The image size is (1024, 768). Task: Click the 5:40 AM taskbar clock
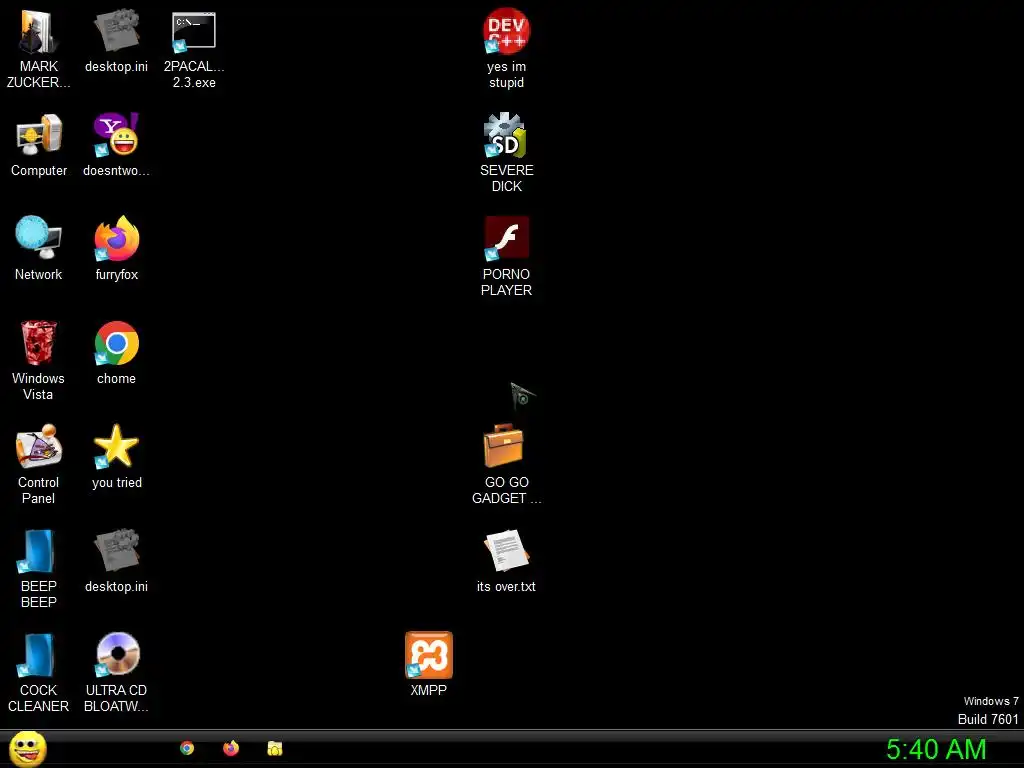[936, 750]
